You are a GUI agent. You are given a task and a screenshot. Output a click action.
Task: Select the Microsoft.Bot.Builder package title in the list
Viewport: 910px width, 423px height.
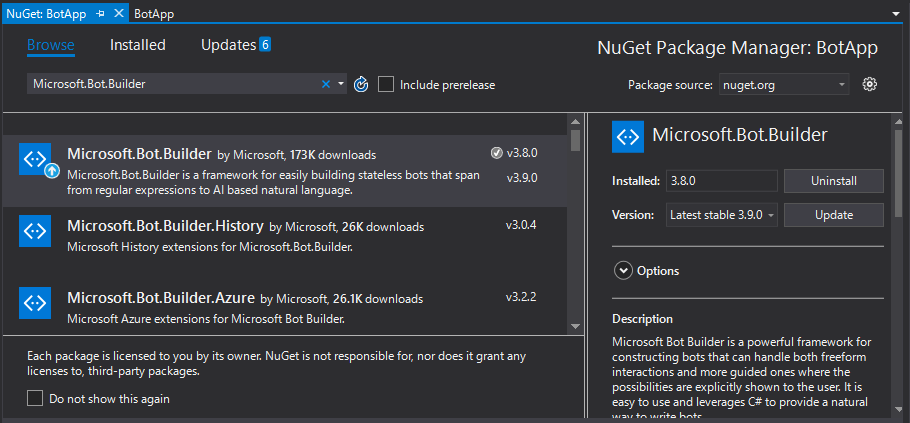(x=139, y=154)
